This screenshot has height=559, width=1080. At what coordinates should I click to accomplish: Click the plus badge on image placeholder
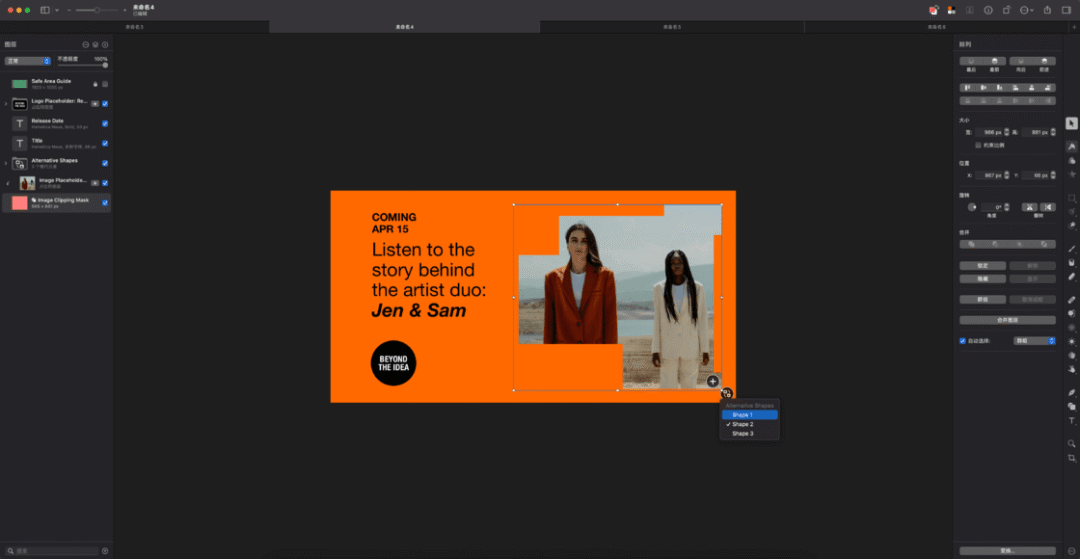point(713,381)
